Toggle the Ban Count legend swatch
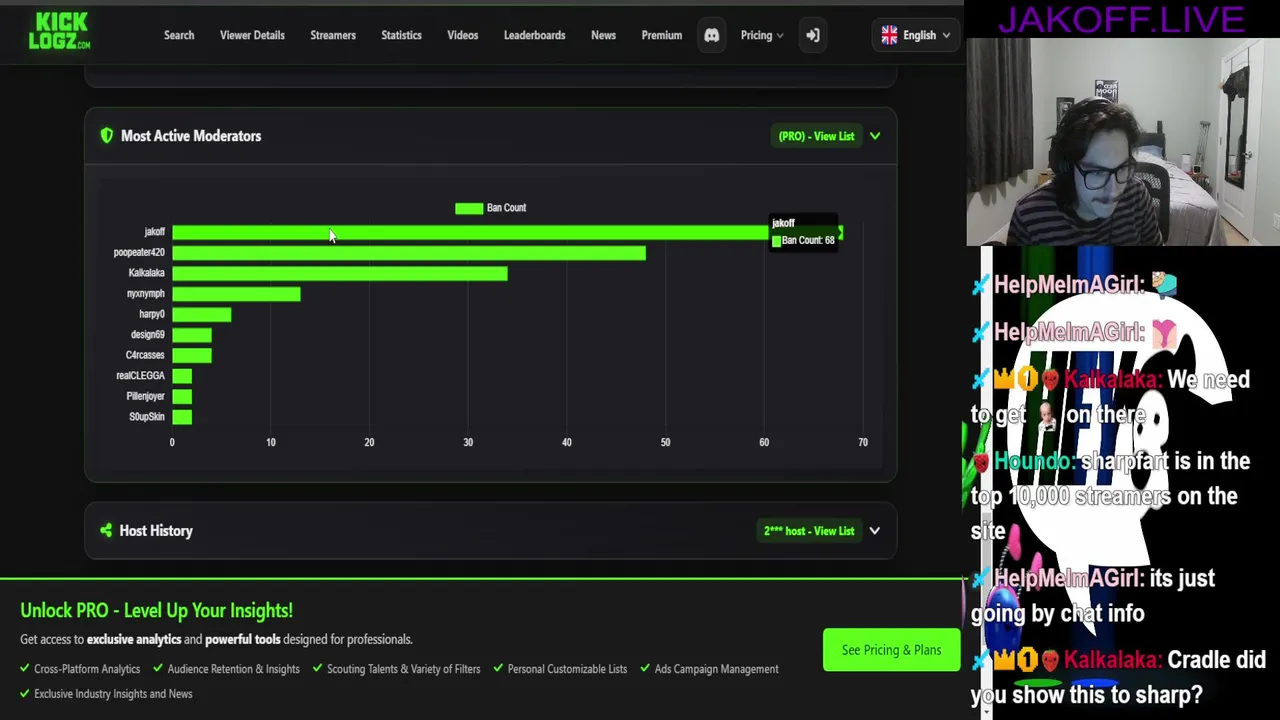The height and width of the screenshot is (720, 1280). 469,208
